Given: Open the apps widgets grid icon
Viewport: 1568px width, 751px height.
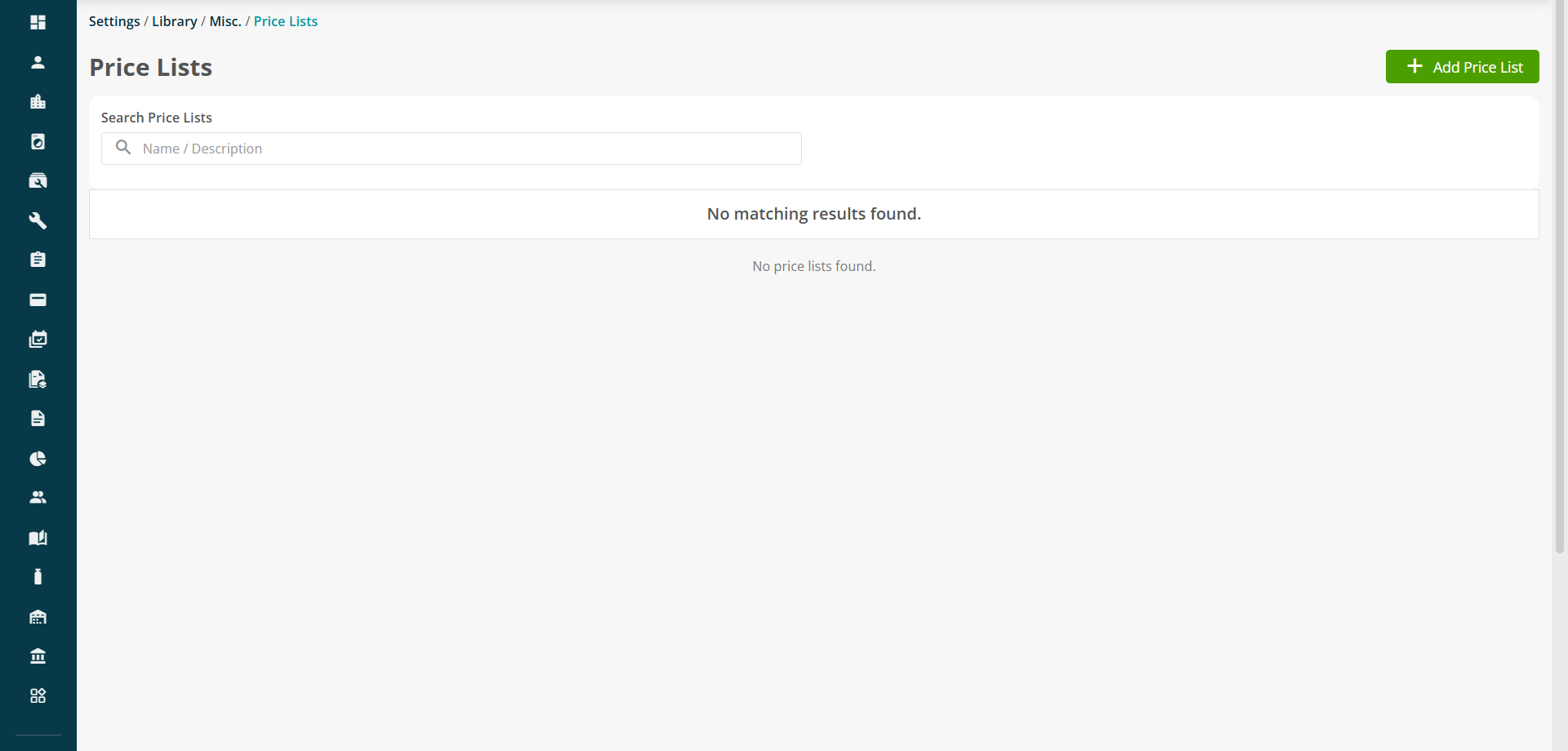Looking at the screenshot, I should (38, 695).
